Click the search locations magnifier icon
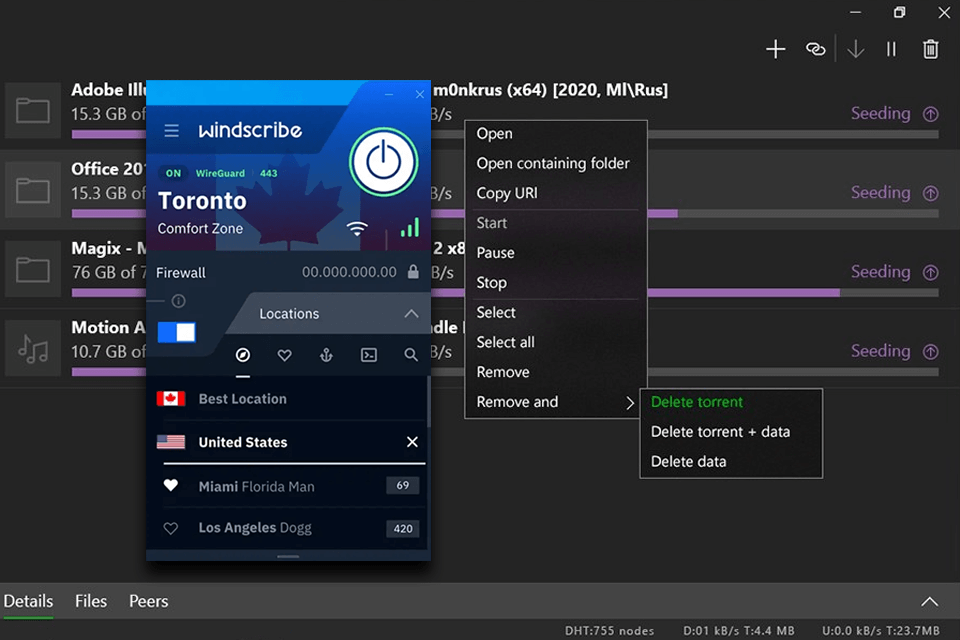This screenshot has width=960, height=640. coord(411,355)
